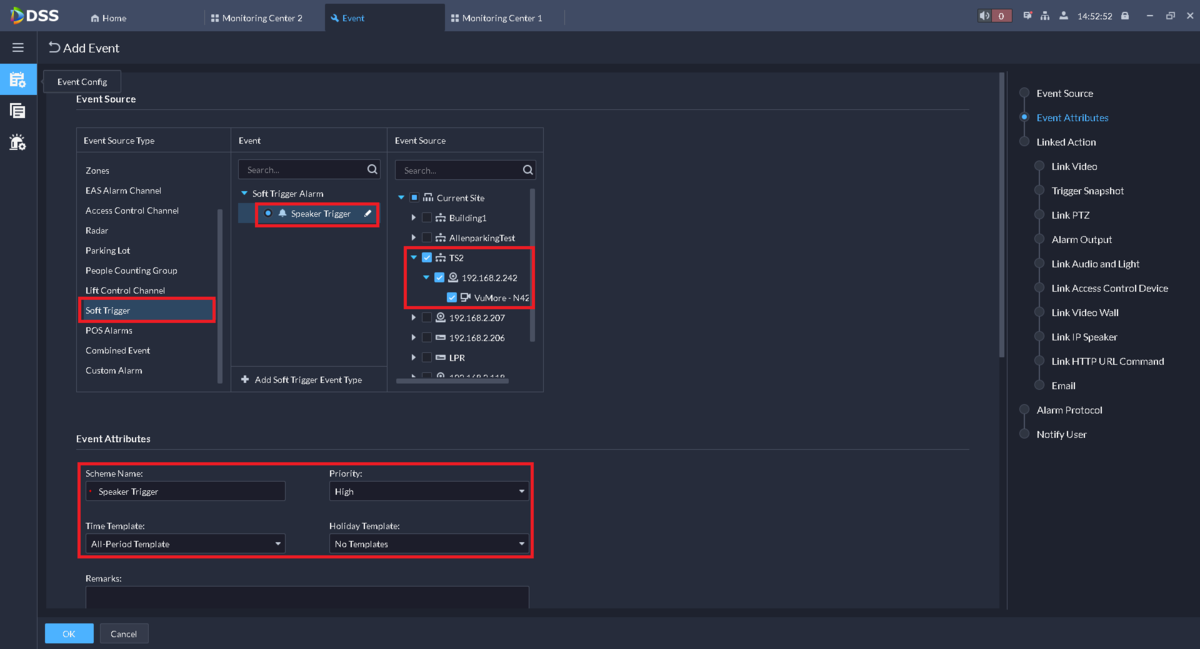Screen dimensions: 1200x649
Task: Open the hamburger menu in the sidebar
Action: 18,47
